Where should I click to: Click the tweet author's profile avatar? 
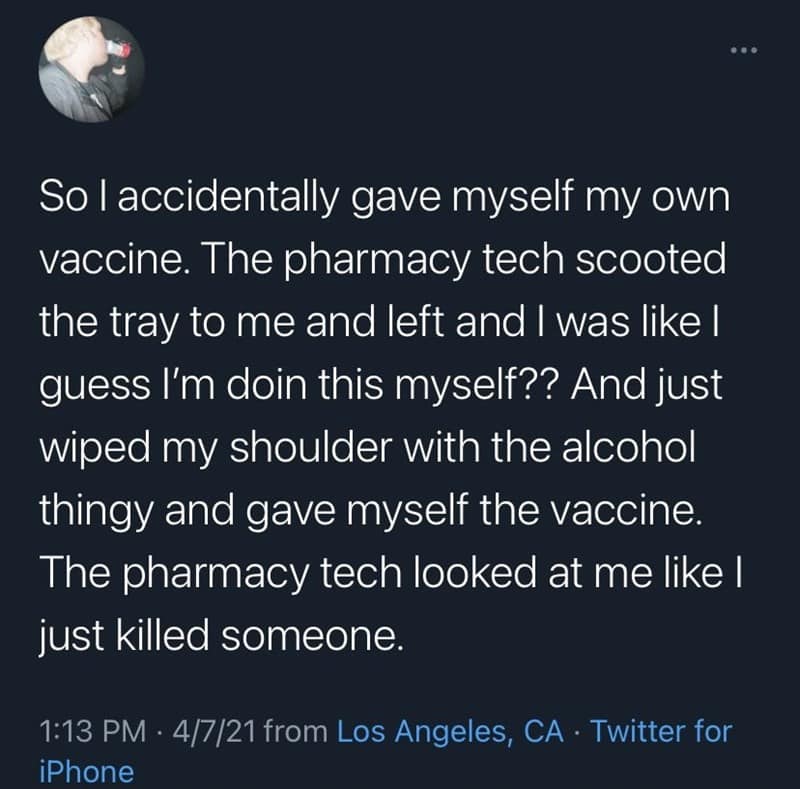[x=91, y=70]
